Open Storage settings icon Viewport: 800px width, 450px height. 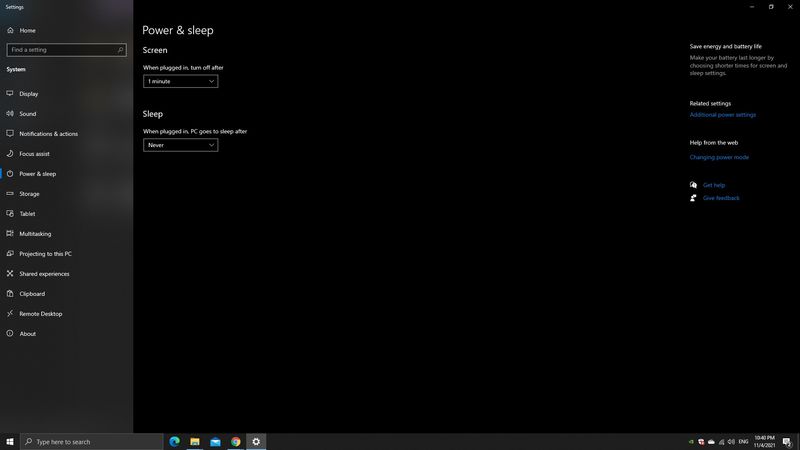(10, 193)
